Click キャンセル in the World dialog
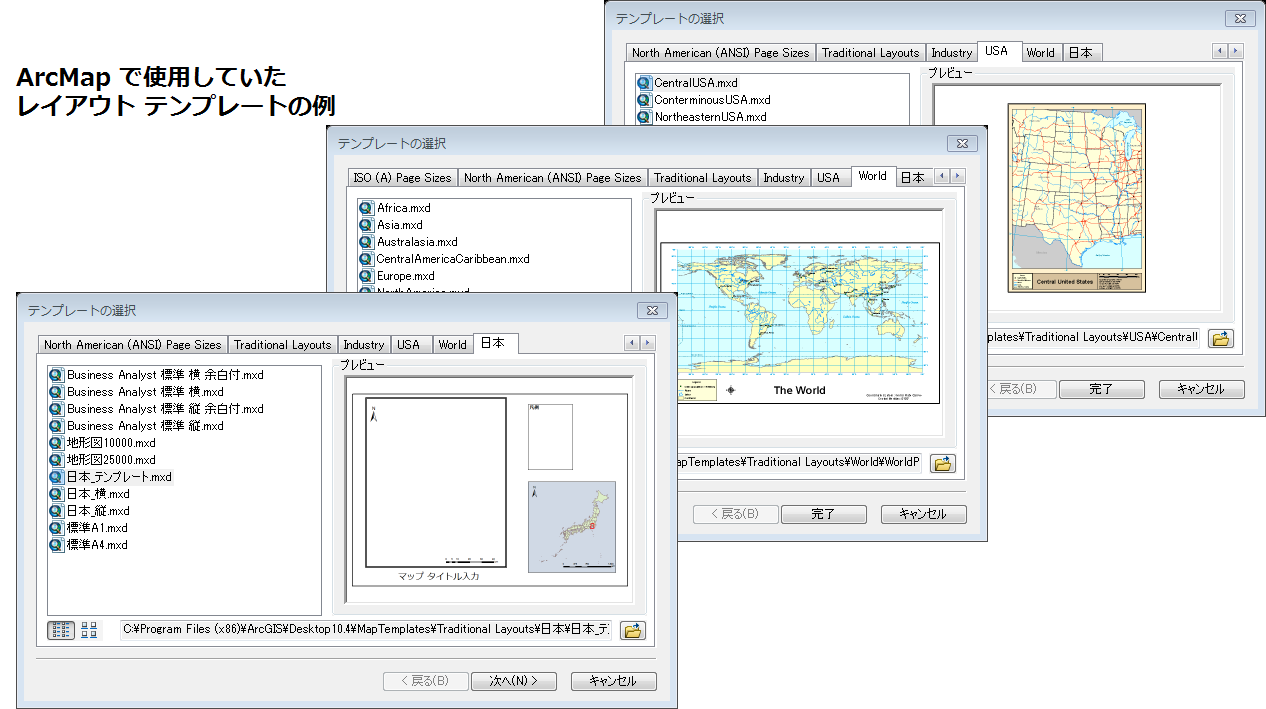Screen dimensions: 1266x709 point(923,514)
